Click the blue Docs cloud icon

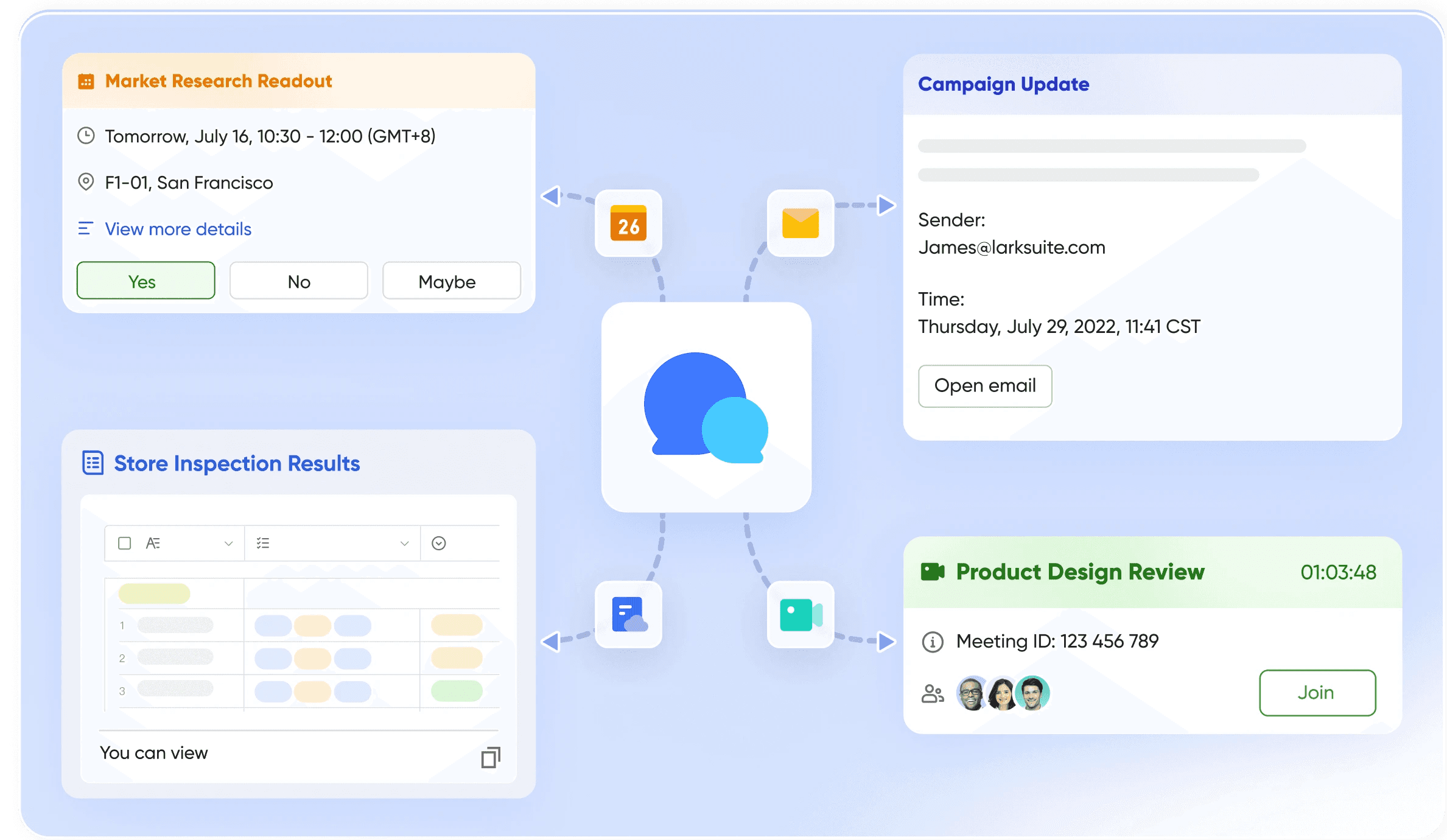pyautogui.click(x=628, y=615)
